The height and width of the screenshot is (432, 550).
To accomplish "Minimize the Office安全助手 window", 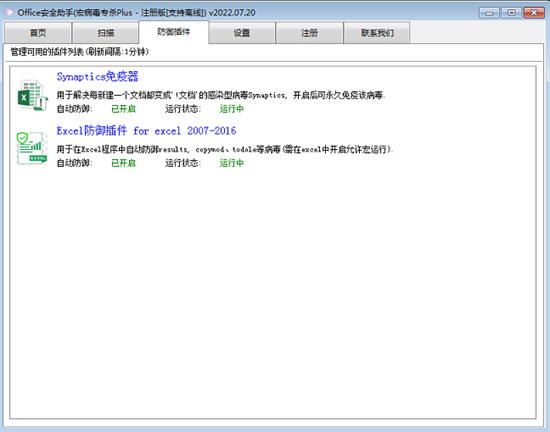I will tap(489, 13).
